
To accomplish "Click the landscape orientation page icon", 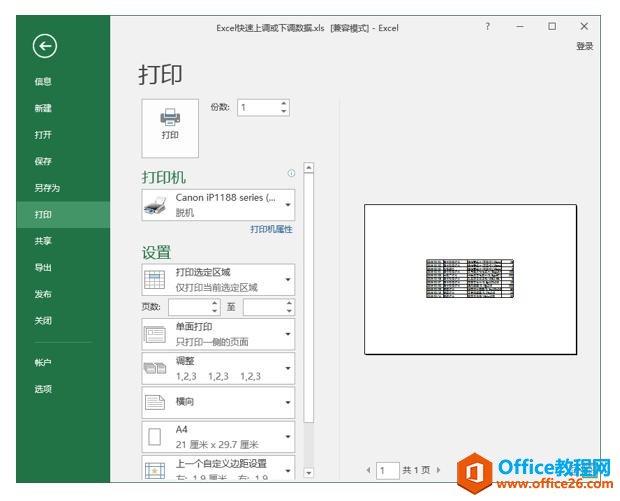I will point(155,403).
